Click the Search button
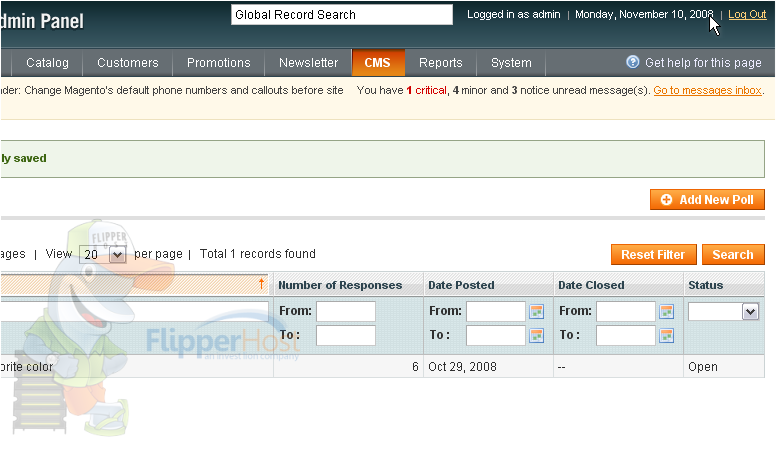 coord(733,254)
